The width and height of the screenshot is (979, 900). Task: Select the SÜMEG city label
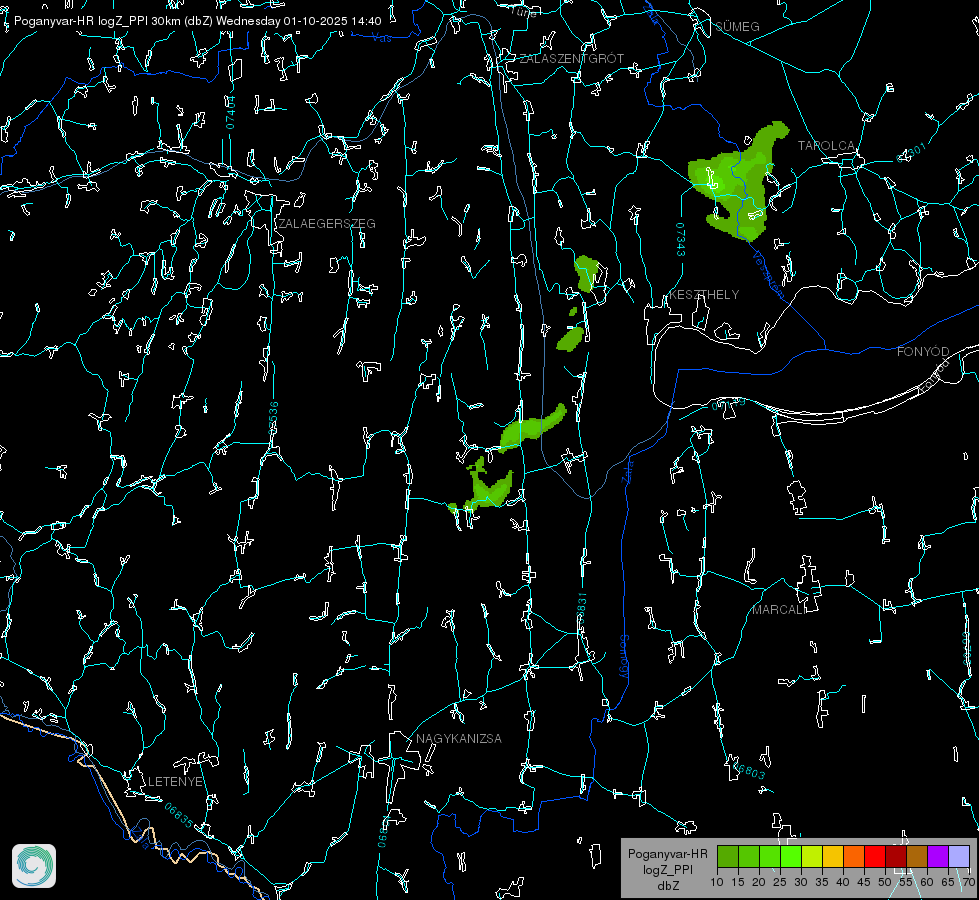tap(737, 26)
